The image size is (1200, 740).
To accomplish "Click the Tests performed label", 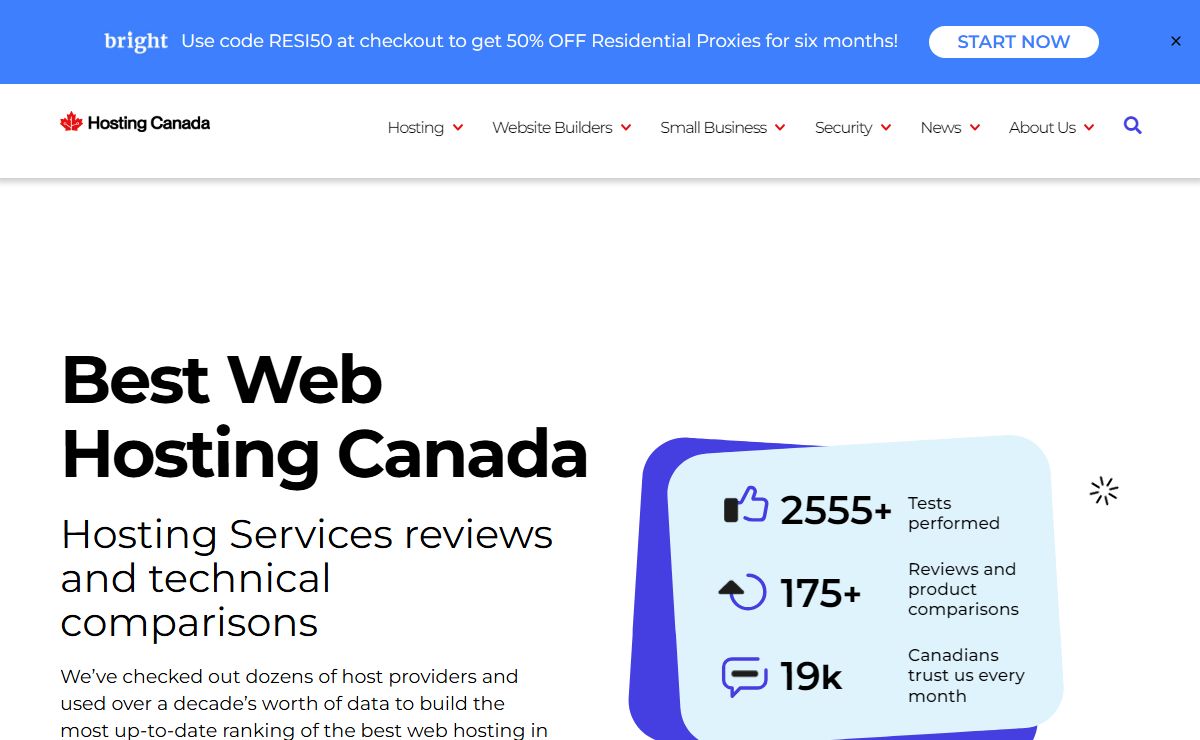I will click(x=954, y=513).
